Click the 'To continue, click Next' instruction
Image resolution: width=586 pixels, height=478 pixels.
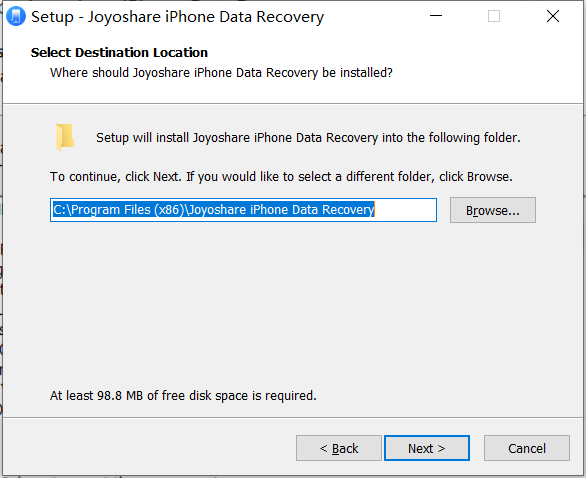tap(281, 176)
